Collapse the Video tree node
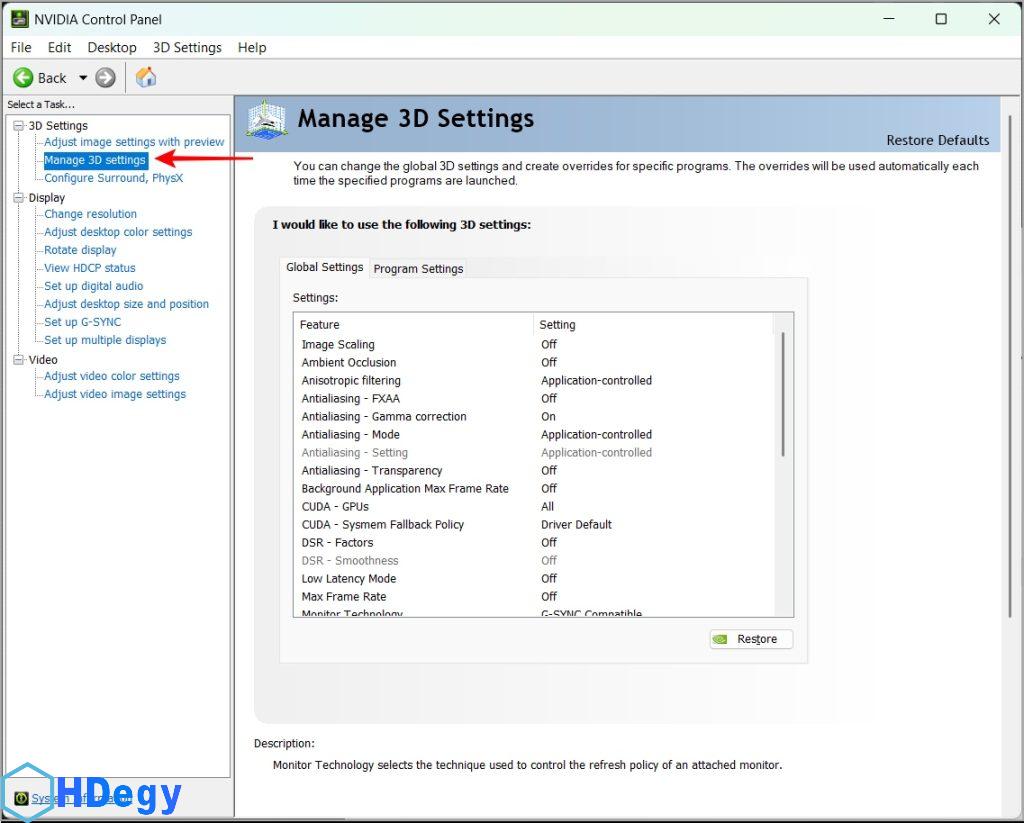The height and width of the screenshot is (823, 1024). click(x=18, y=360)
